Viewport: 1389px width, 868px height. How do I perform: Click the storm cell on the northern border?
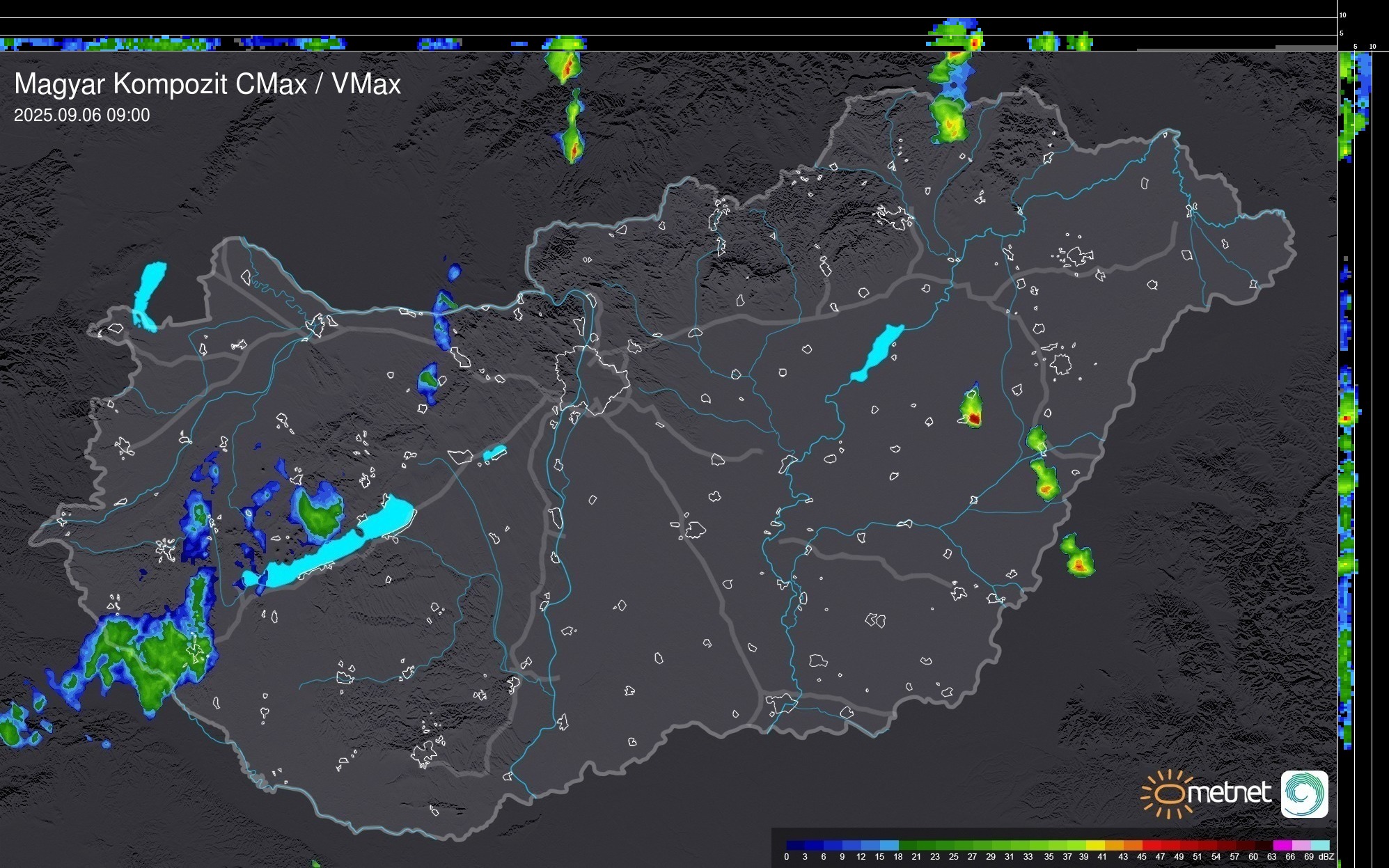click(949, 118)
